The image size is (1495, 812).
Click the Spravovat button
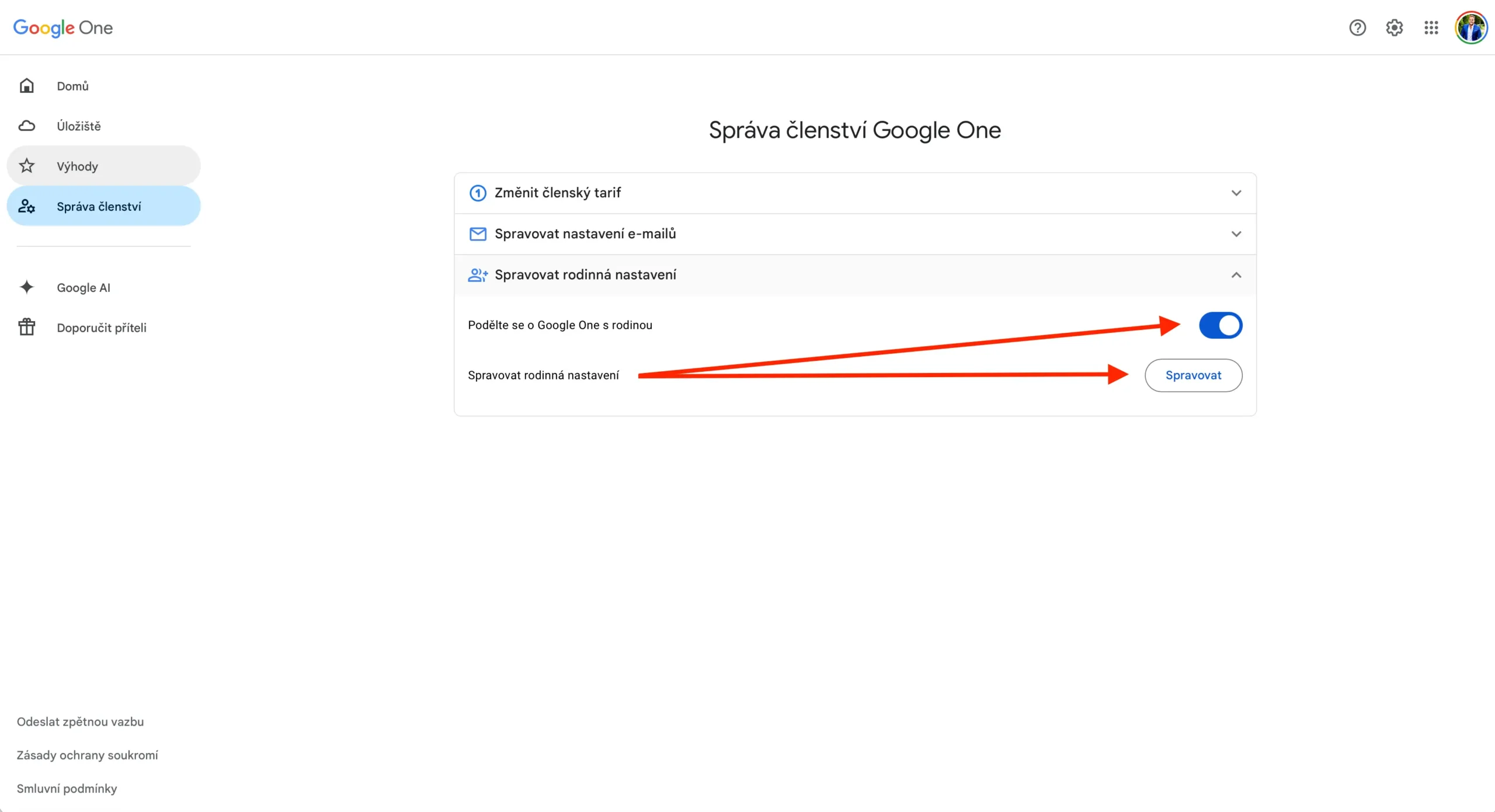[x=1193, y=375]
